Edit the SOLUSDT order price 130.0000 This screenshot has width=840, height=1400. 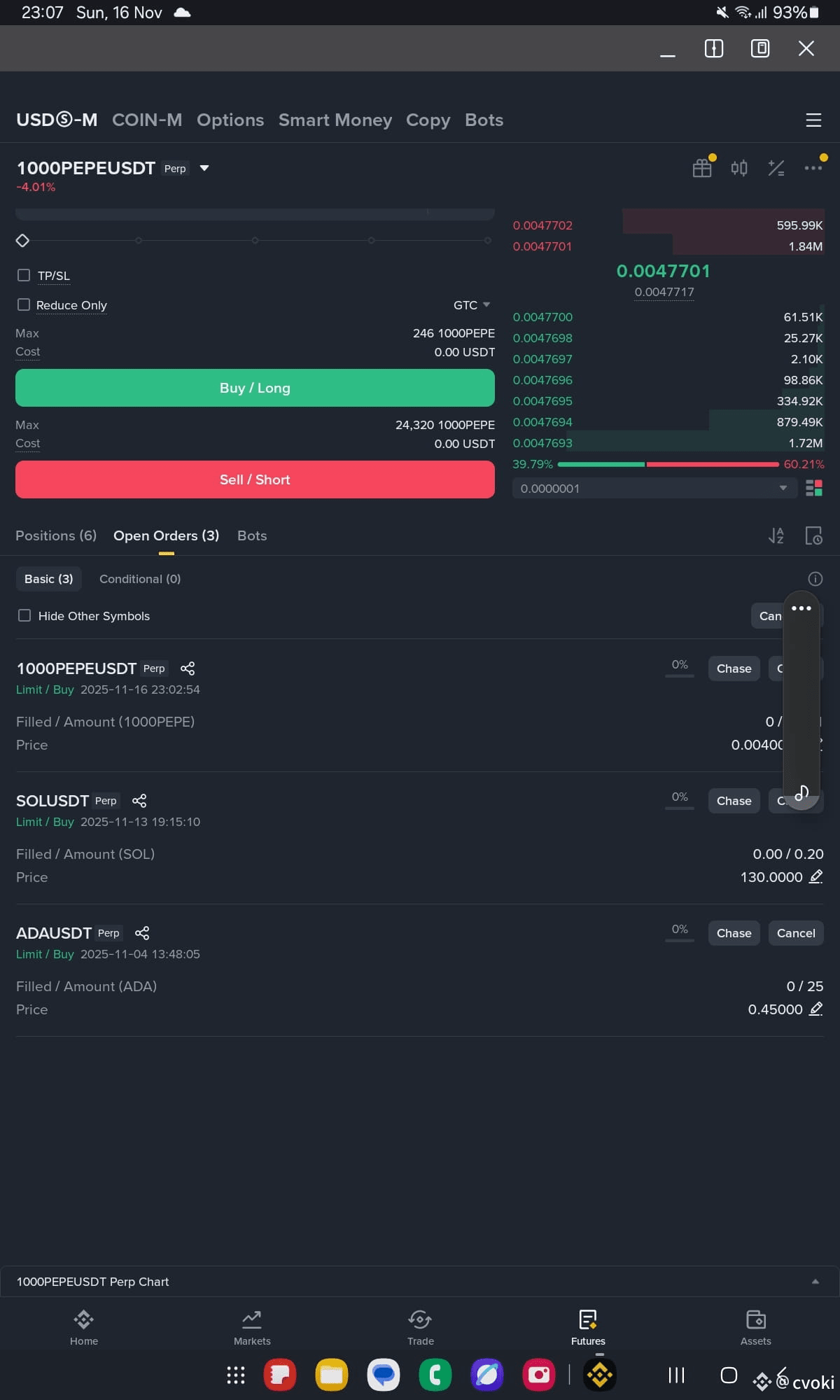click(815, 876)
